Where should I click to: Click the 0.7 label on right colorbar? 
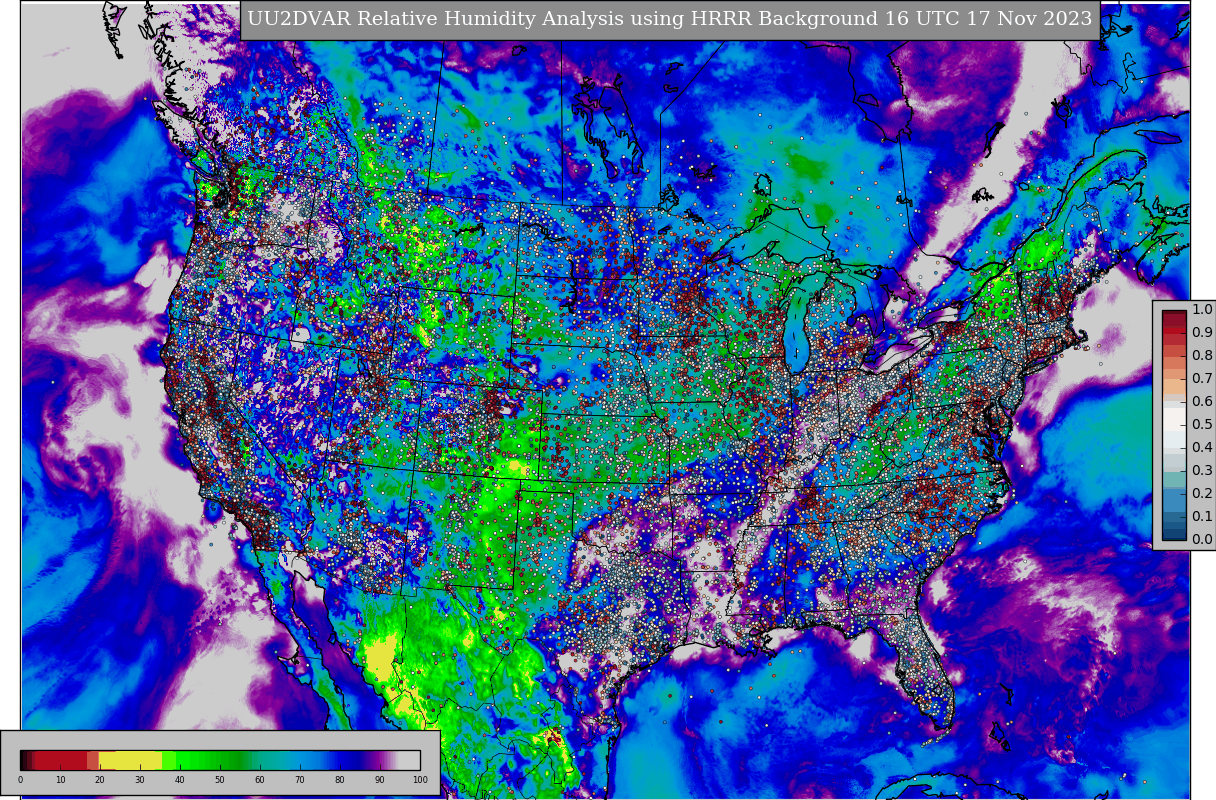click(x=1202, y=379)
